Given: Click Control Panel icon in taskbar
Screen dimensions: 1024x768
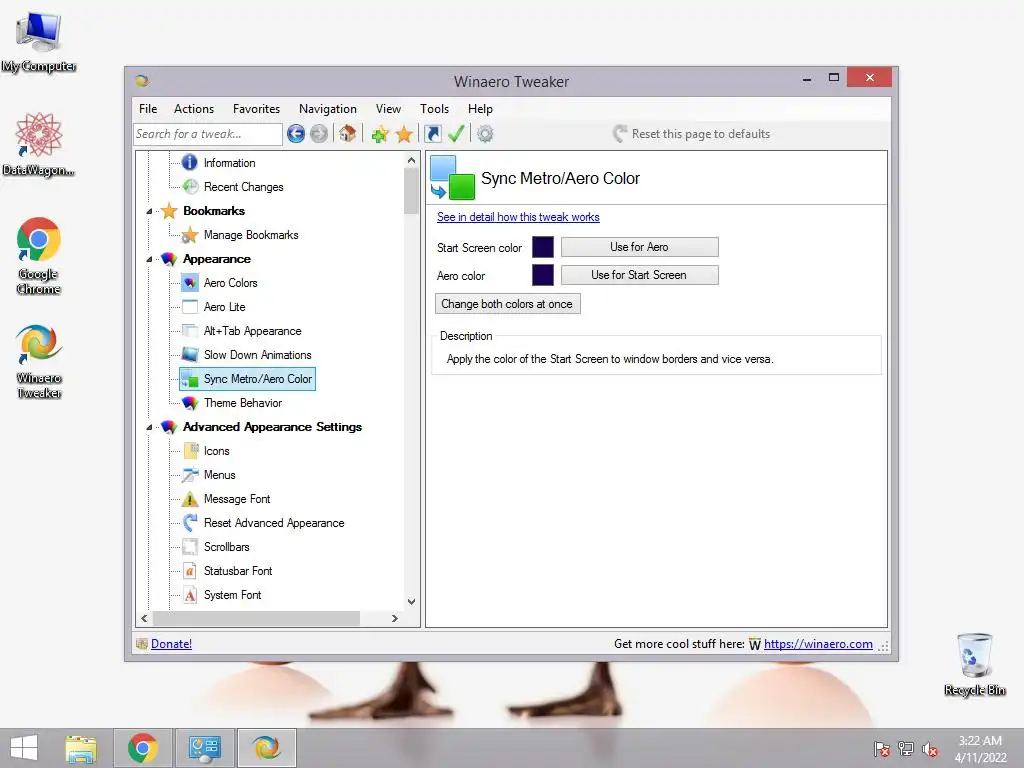Looking at the screenshot, I should point(205,748).
